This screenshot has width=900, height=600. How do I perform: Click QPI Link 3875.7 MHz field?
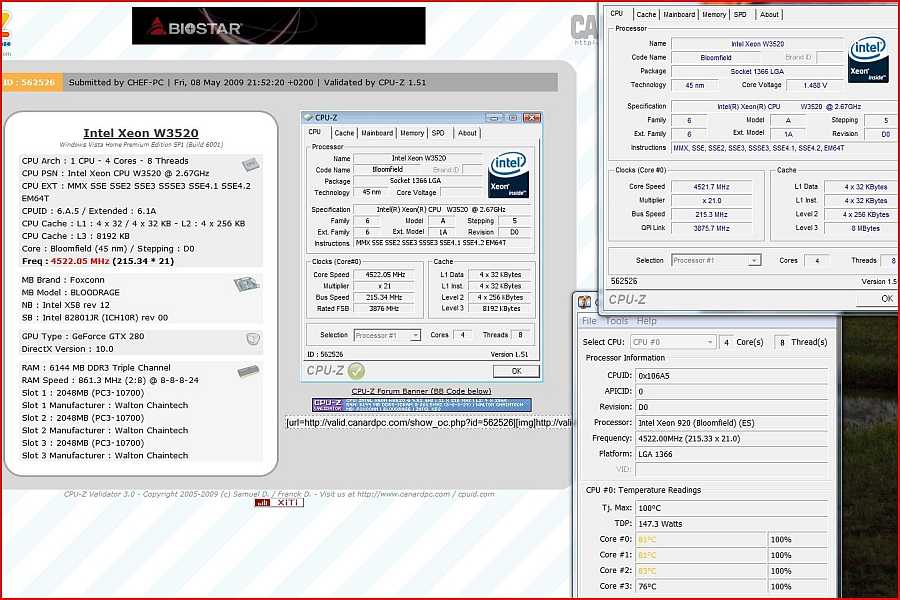(711, 229)
